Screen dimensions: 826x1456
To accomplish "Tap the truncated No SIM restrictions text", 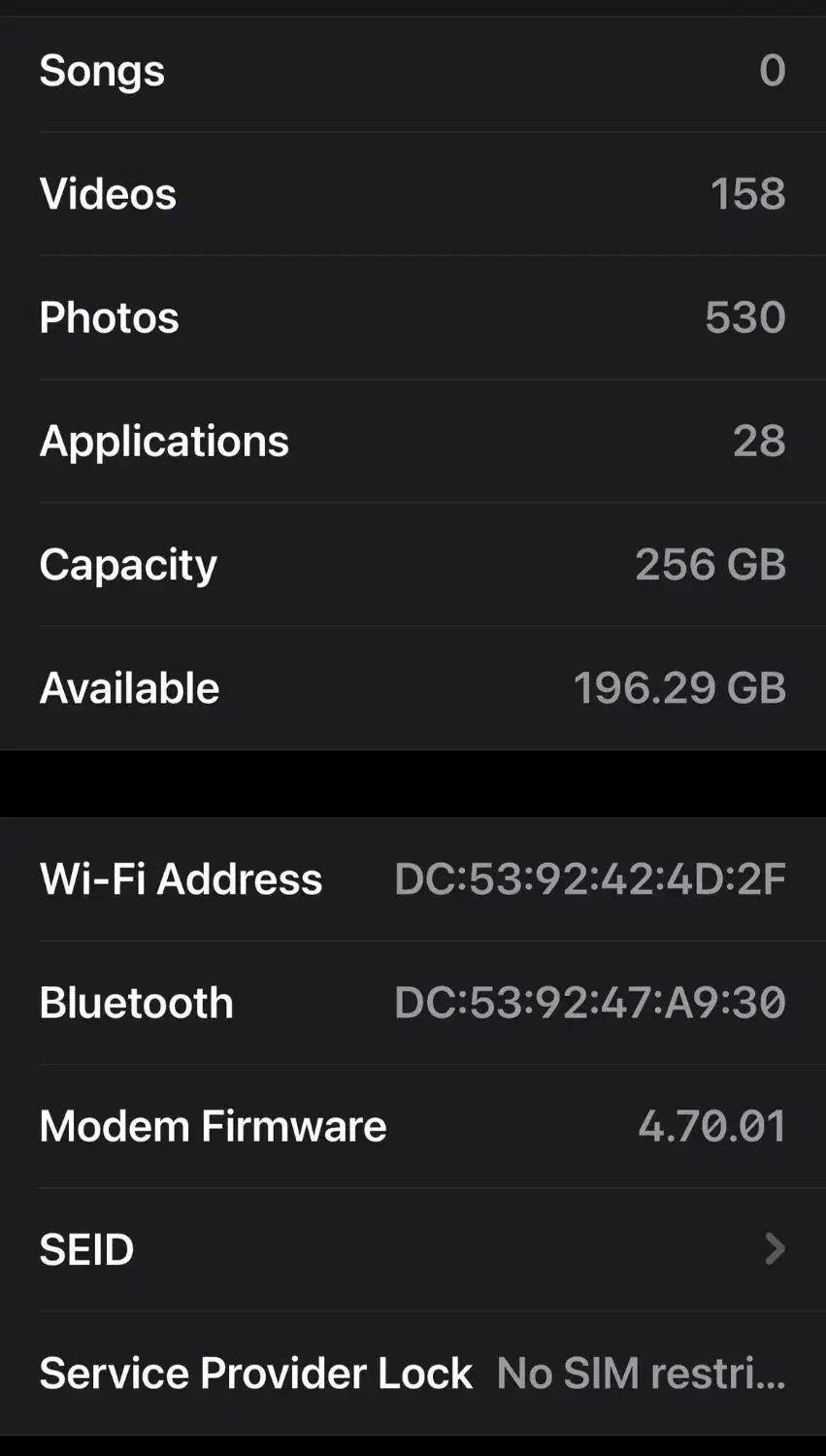I will (641, 1373).
